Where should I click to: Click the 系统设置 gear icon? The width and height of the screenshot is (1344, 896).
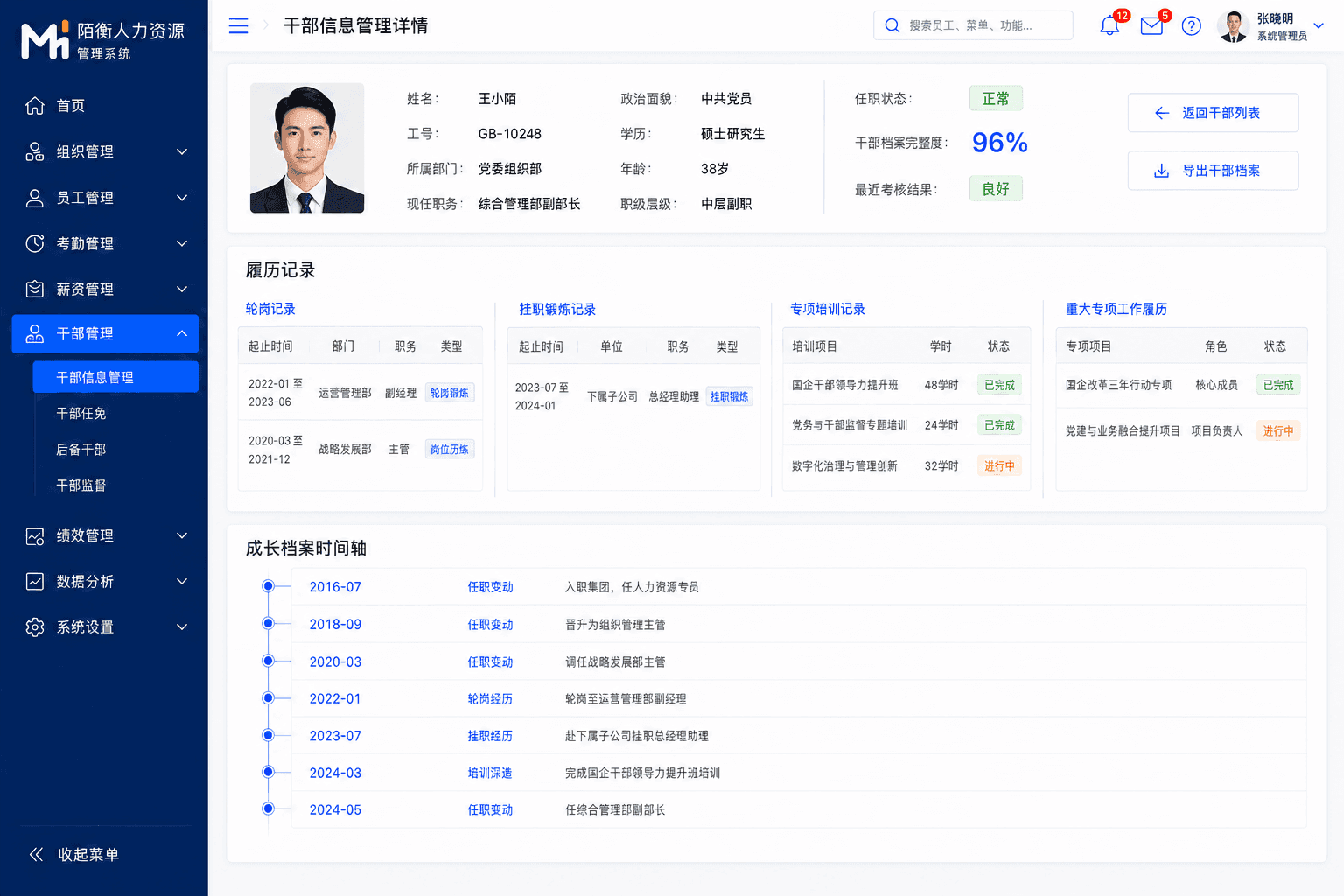pyautogui.click(x=35, y=626)
